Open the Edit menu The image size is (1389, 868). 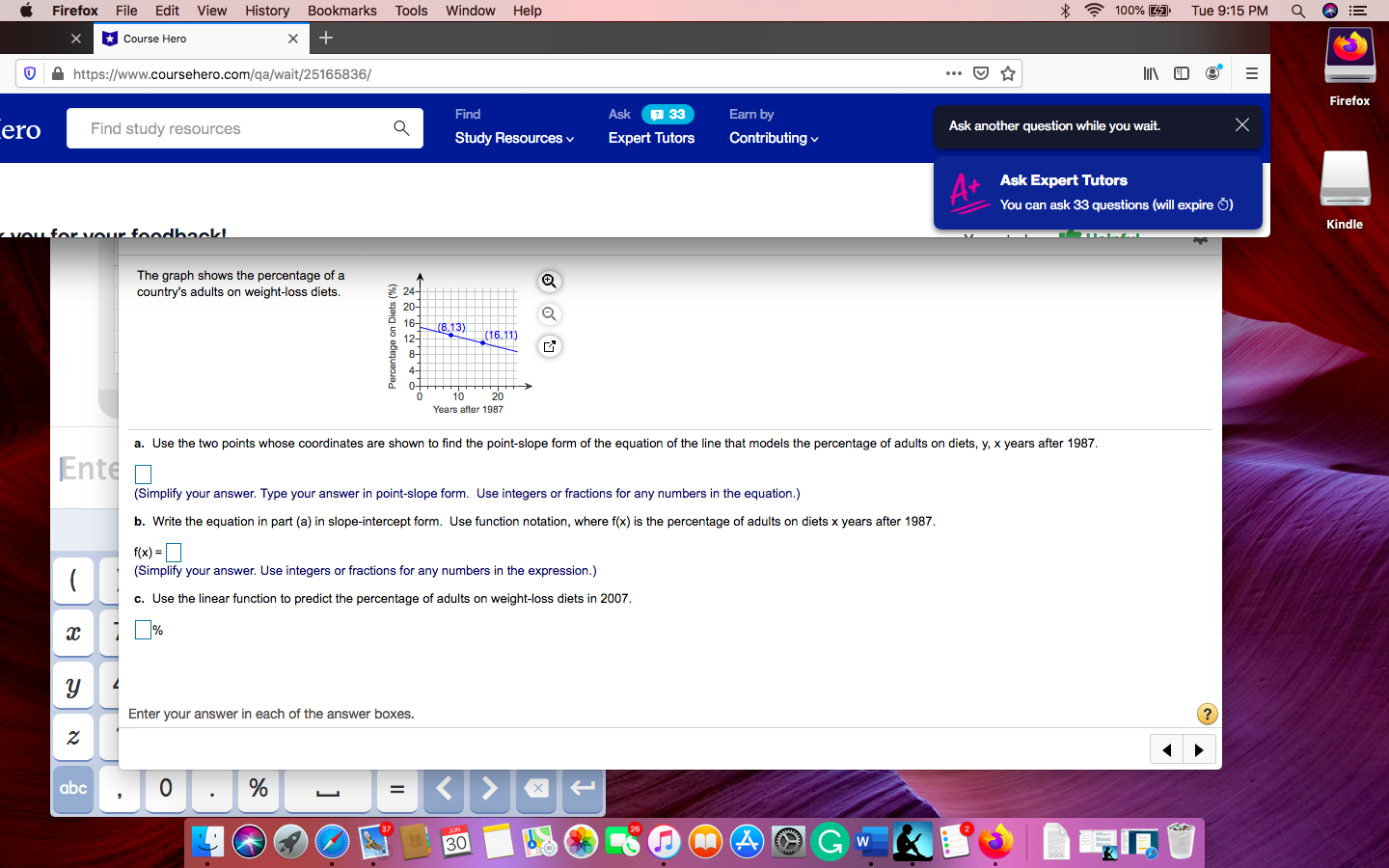pyautogui.click(x=167, y=11)
